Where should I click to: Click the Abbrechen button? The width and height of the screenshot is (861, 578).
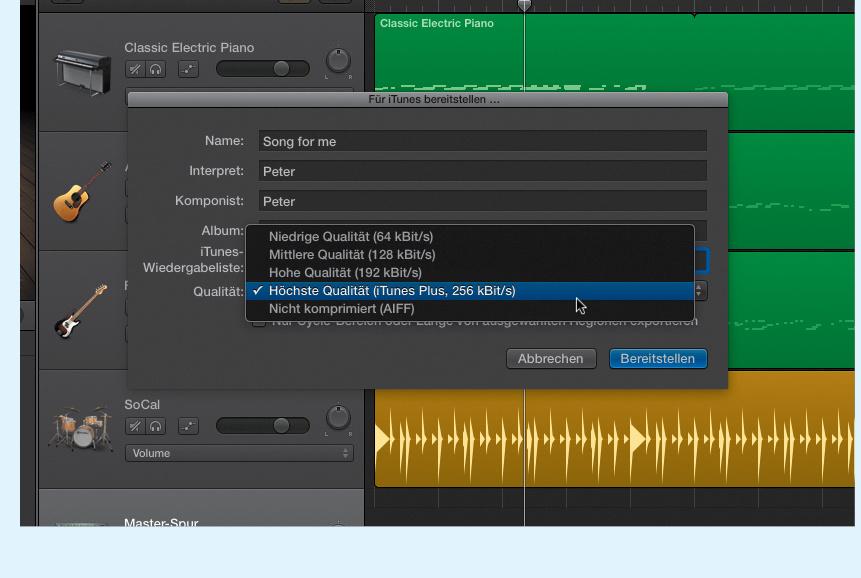coord(551,358)
